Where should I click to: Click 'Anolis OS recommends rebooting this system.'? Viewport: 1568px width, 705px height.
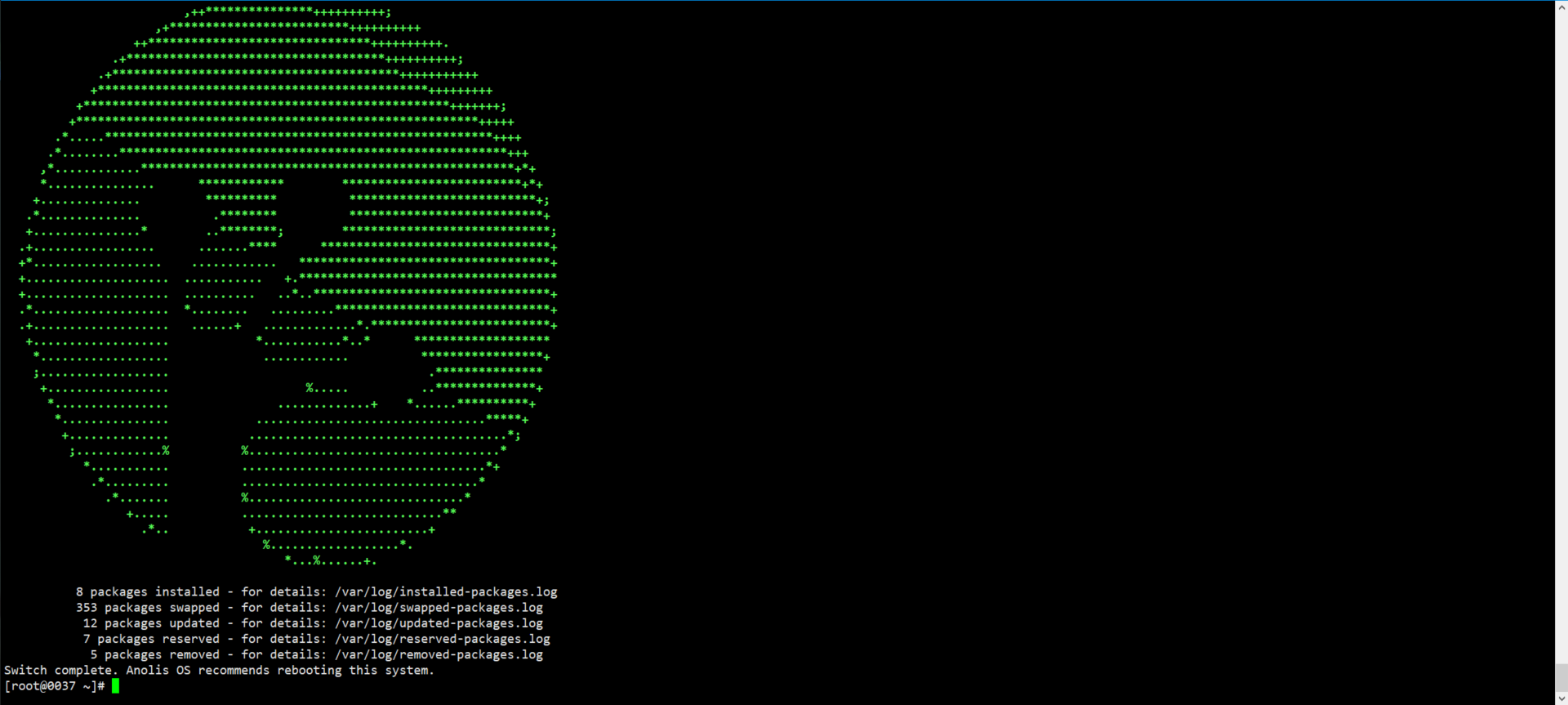point(280,670)
